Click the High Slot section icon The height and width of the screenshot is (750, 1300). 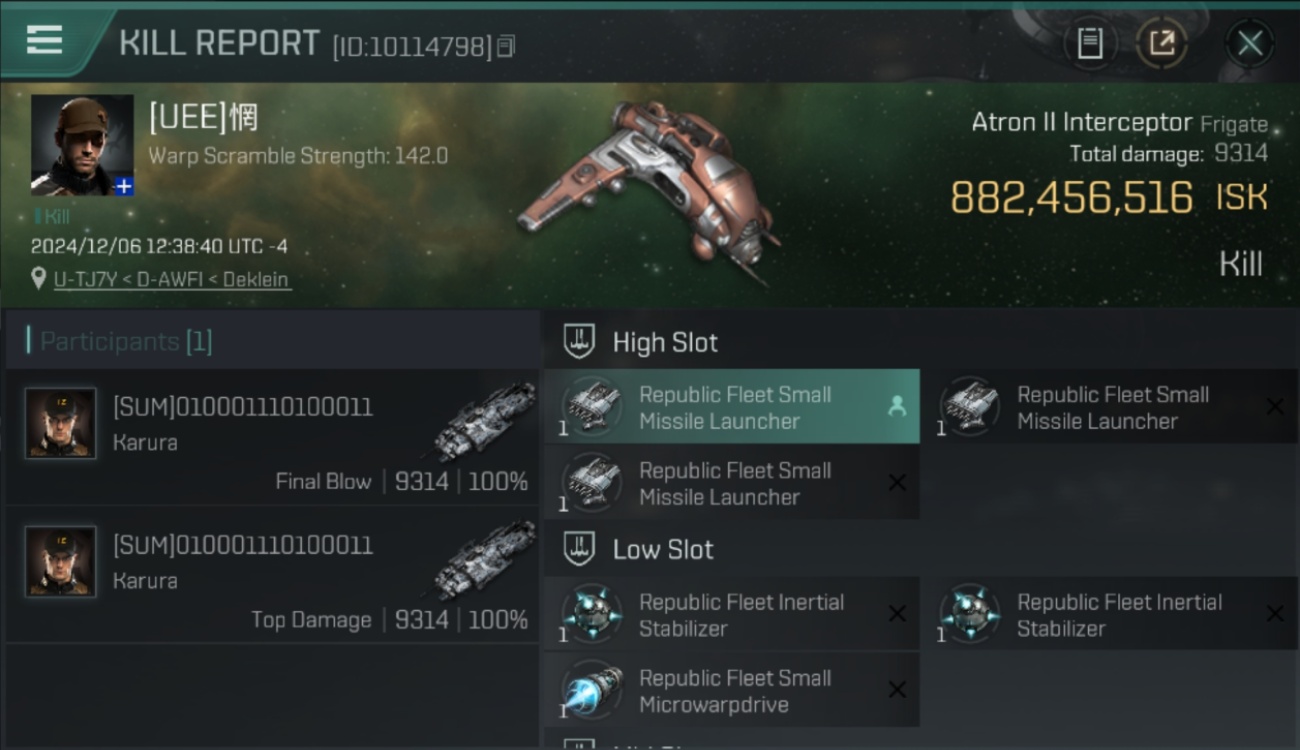[x=579, y=342]
